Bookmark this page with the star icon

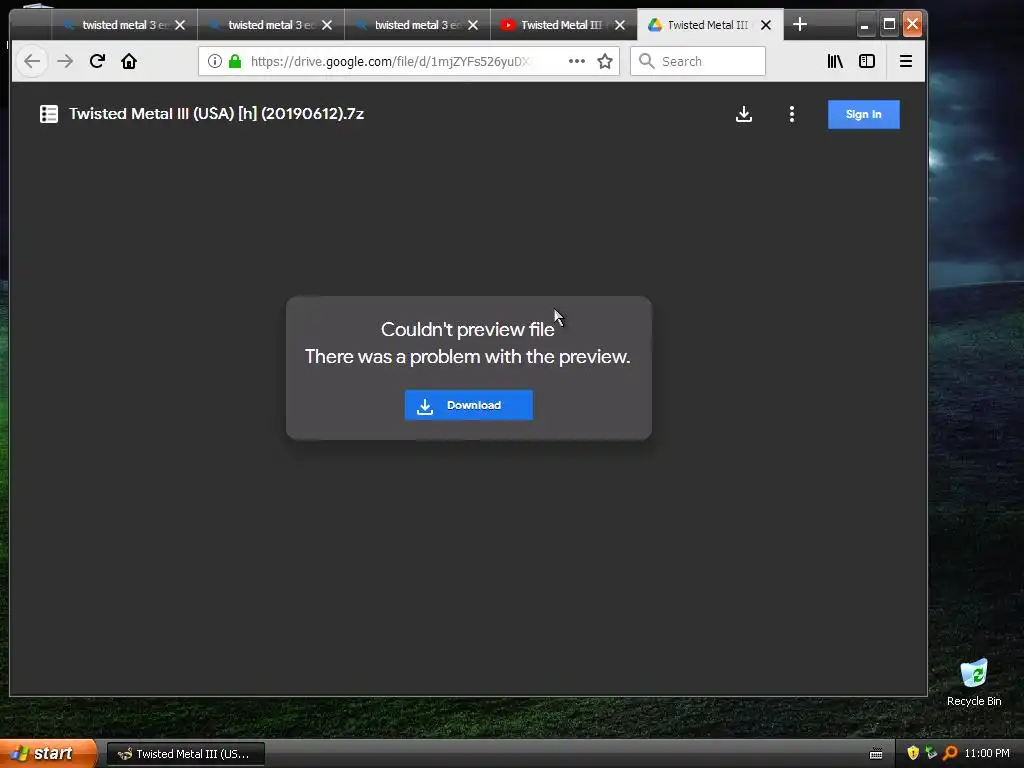click(x=605, y=61)
